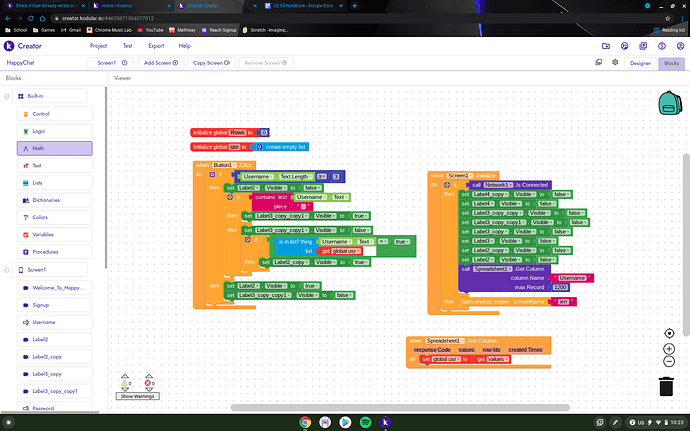Open the Colors blocks drawer
The height and width of the screenshot is (431, 690).
click(x=55, y=217)
